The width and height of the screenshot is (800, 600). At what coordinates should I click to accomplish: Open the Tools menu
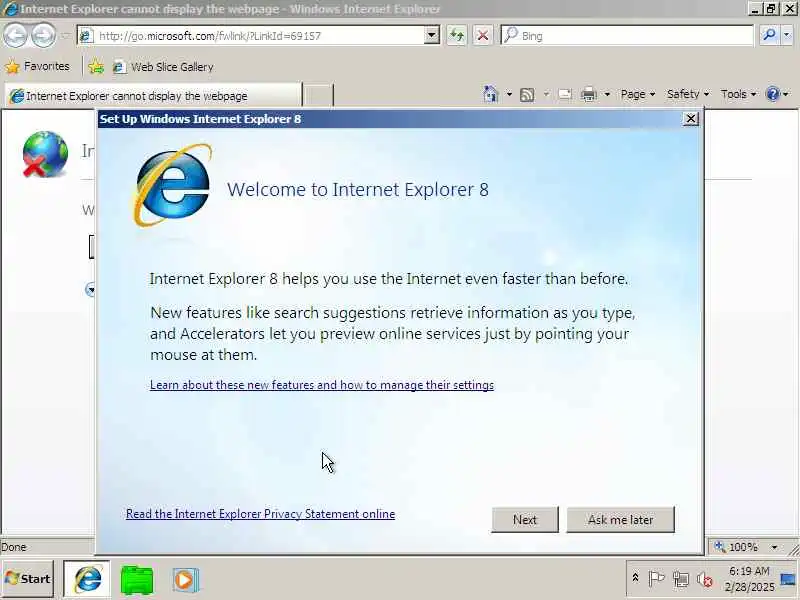tap(738, 94)
